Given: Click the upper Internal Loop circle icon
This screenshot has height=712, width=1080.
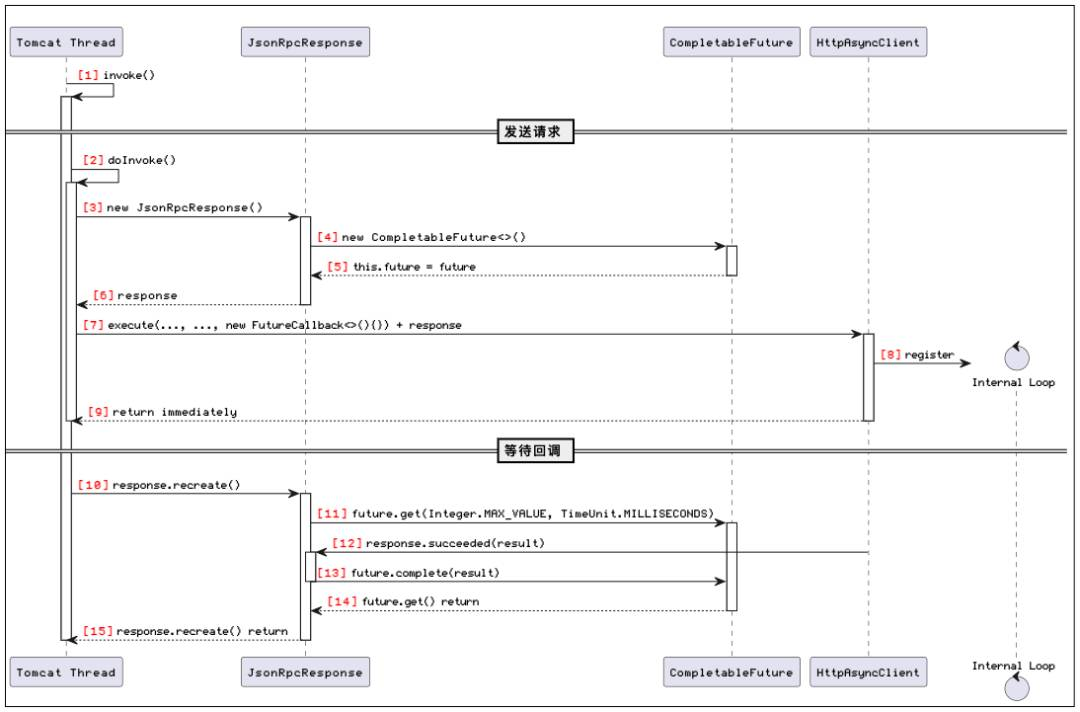Looking at the screenshot, I should tap(1017, 356).
